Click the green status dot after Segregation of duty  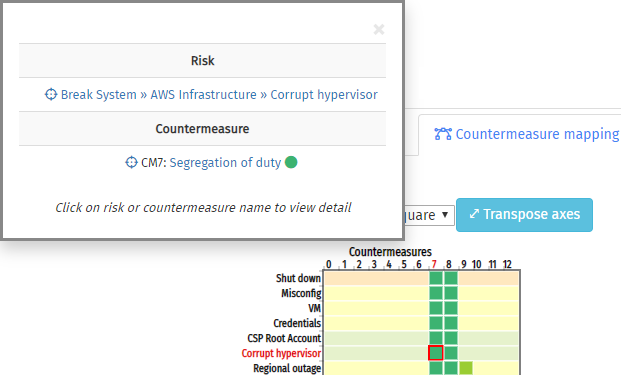(291, 162)
